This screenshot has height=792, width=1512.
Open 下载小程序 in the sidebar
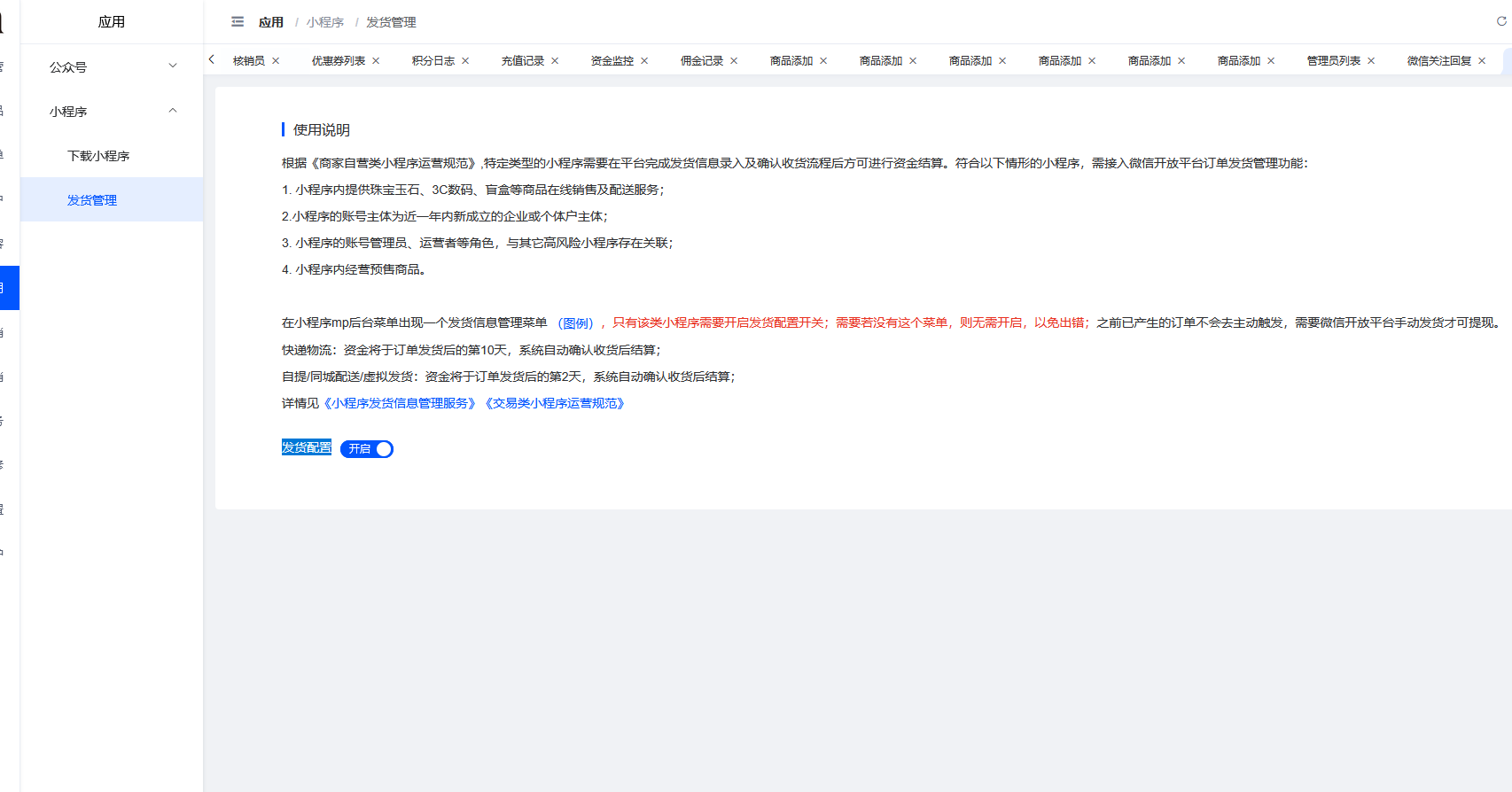click(x=98, y=156)
